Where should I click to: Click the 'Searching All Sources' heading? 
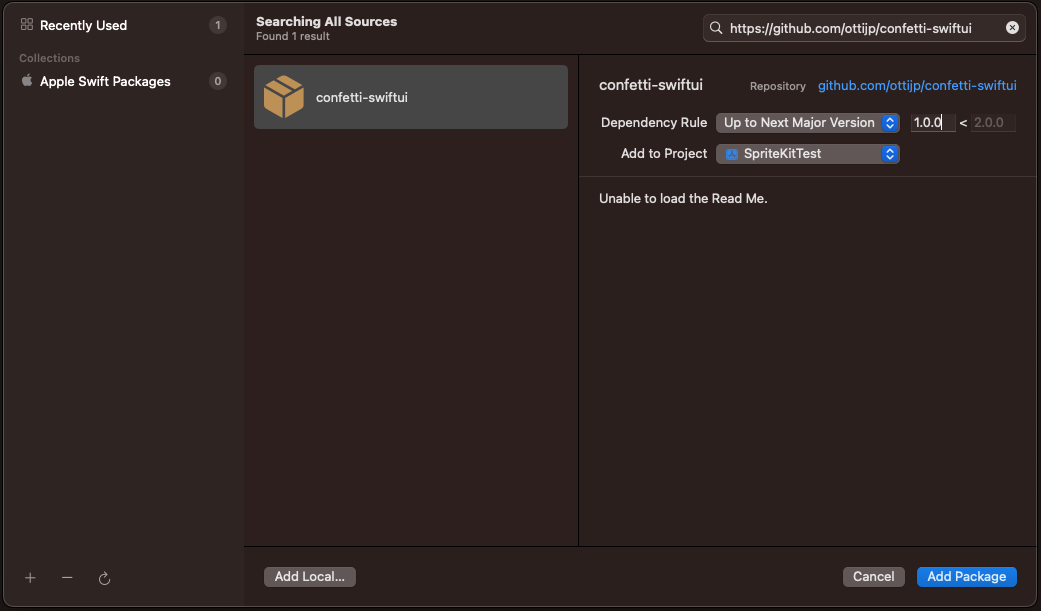[327, 21]
